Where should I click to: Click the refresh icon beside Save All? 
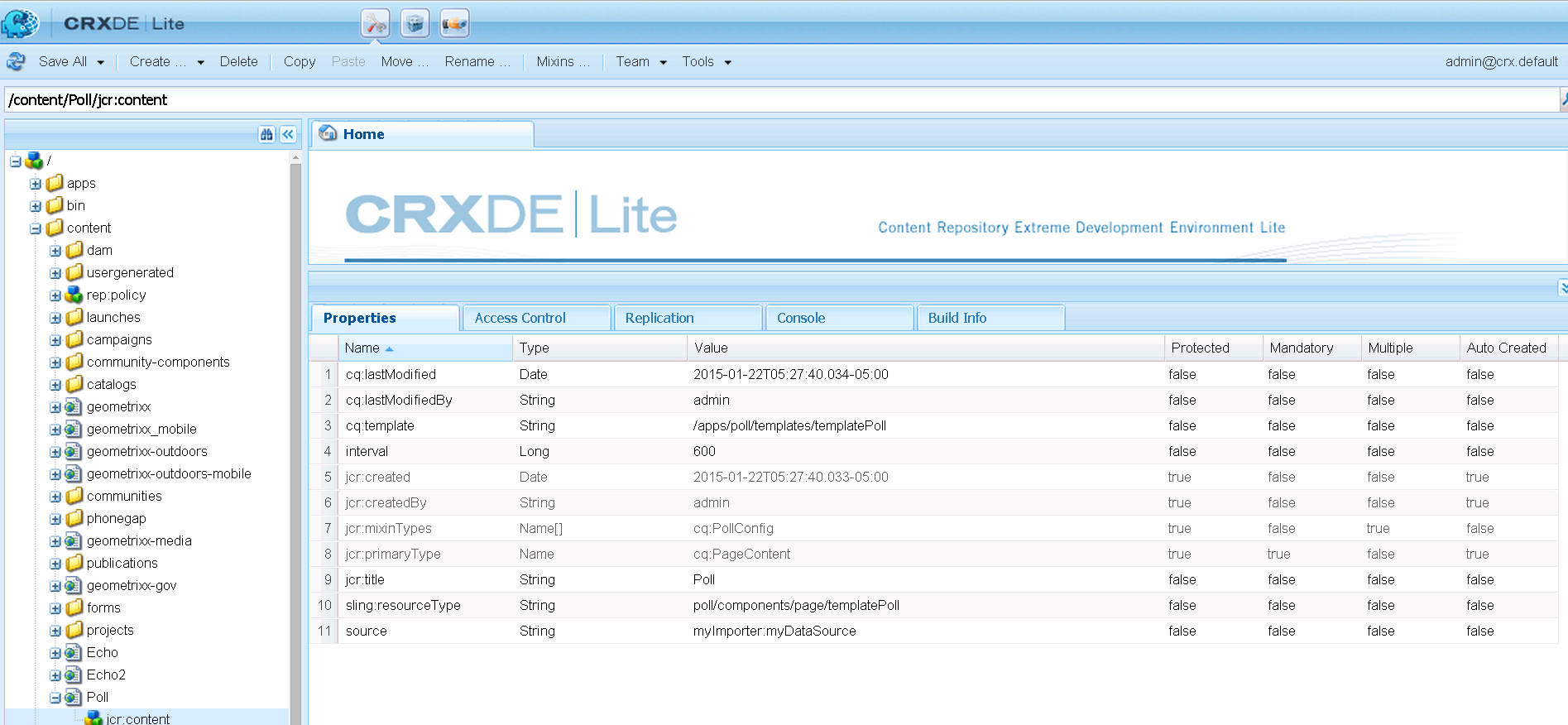point(16,61)
